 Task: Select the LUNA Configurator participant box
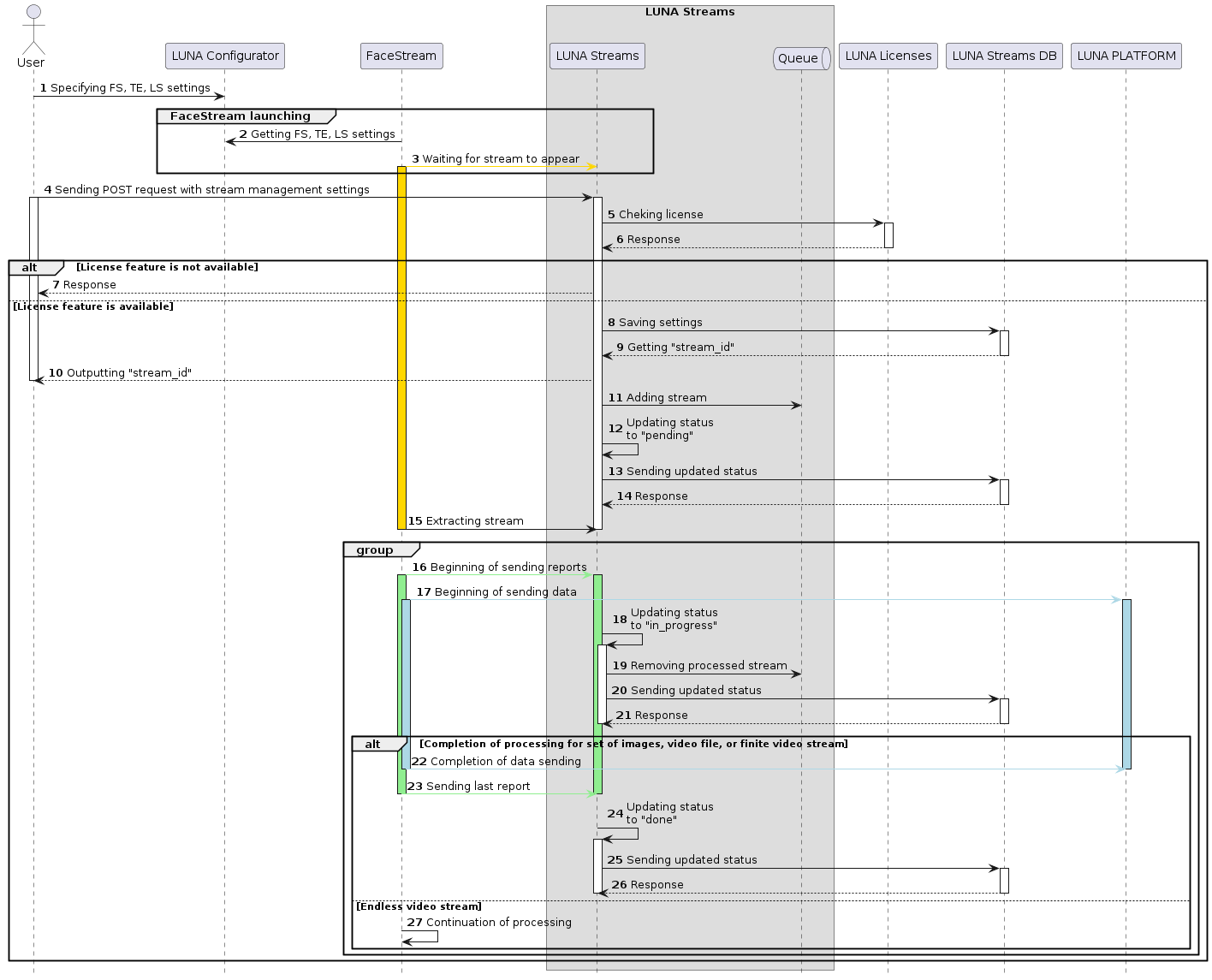coord(224,56)
